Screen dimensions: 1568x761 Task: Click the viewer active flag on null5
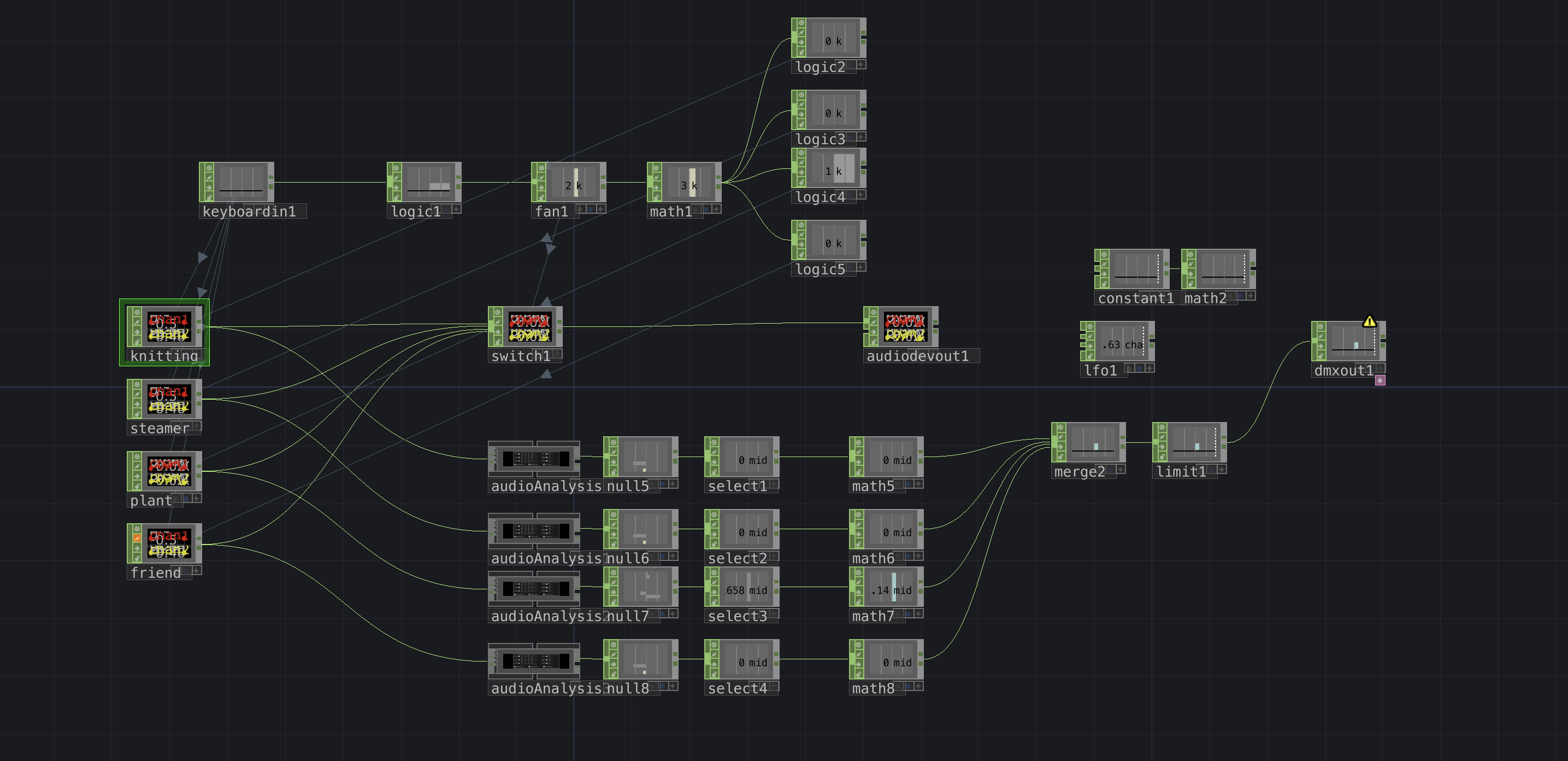pos(613,442)
